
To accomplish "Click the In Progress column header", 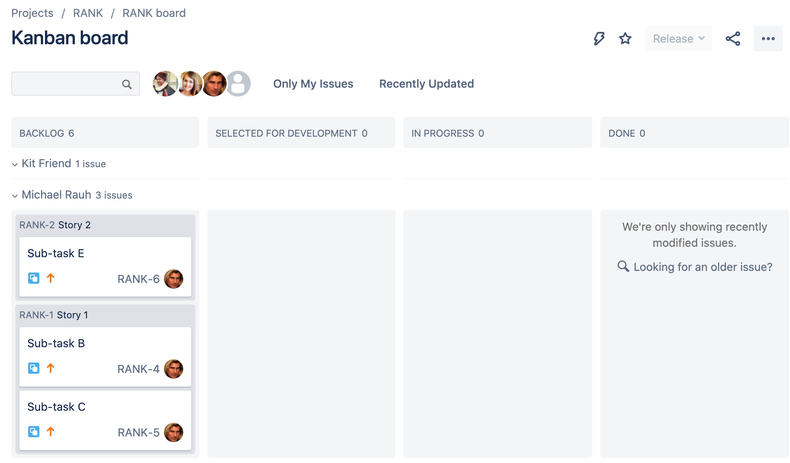I will pyautogui.click(x=498, y=133).
